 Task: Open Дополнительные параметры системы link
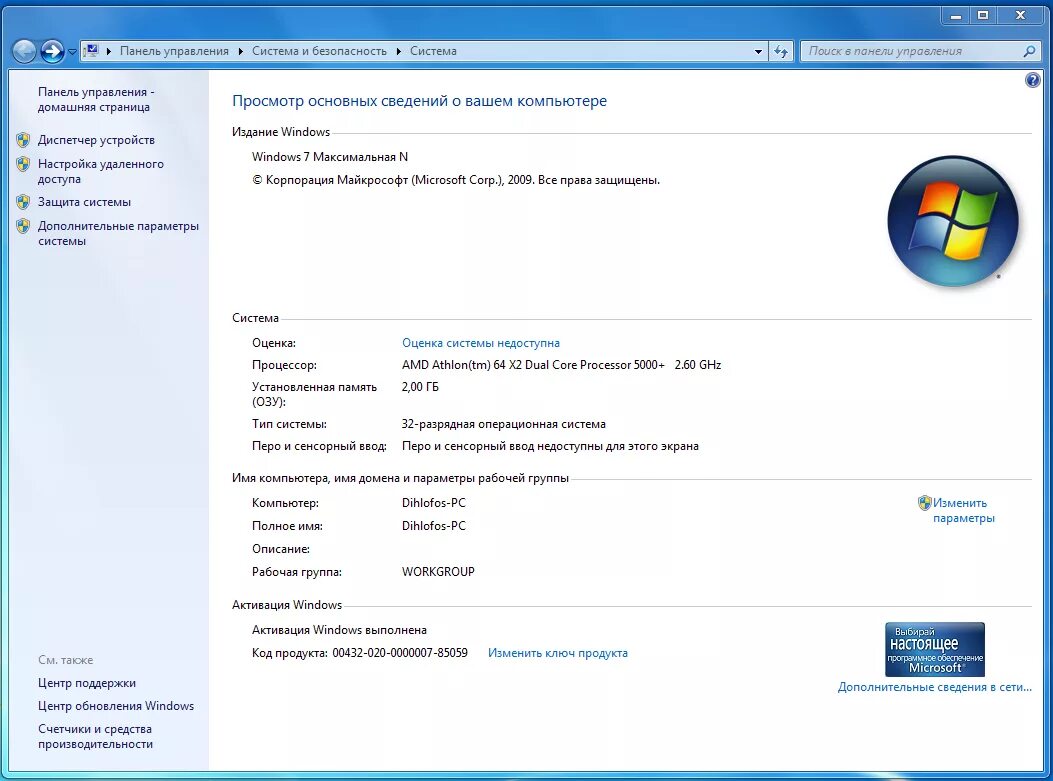(118, 233)
